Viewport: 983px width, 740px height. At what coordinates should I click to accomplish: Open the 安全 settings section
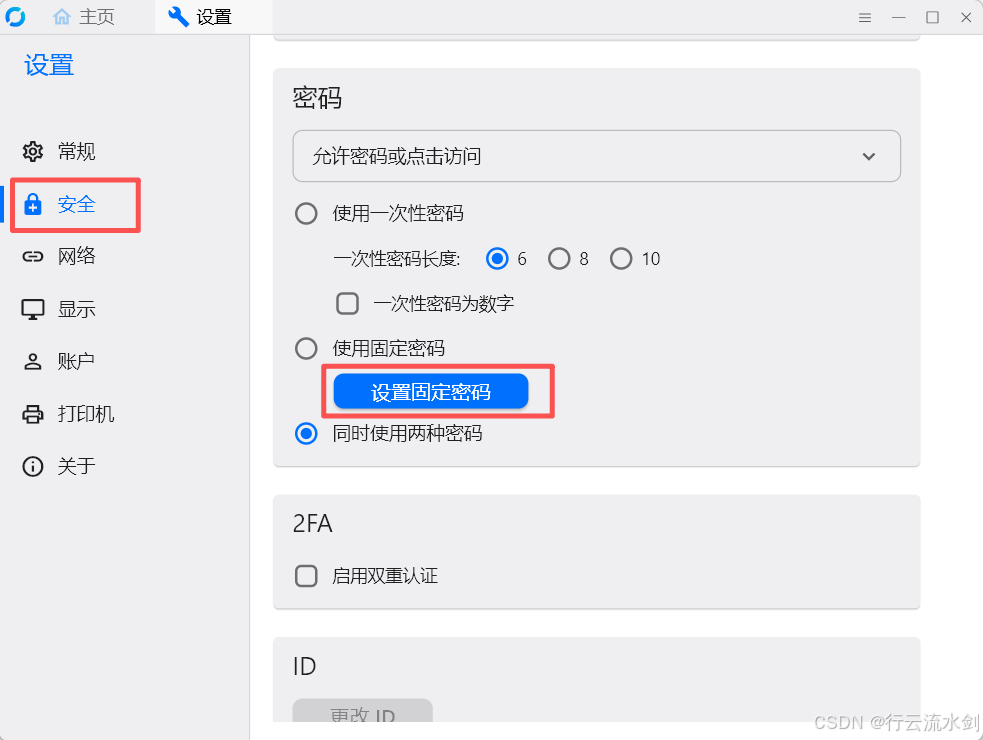tap(76, 204)
